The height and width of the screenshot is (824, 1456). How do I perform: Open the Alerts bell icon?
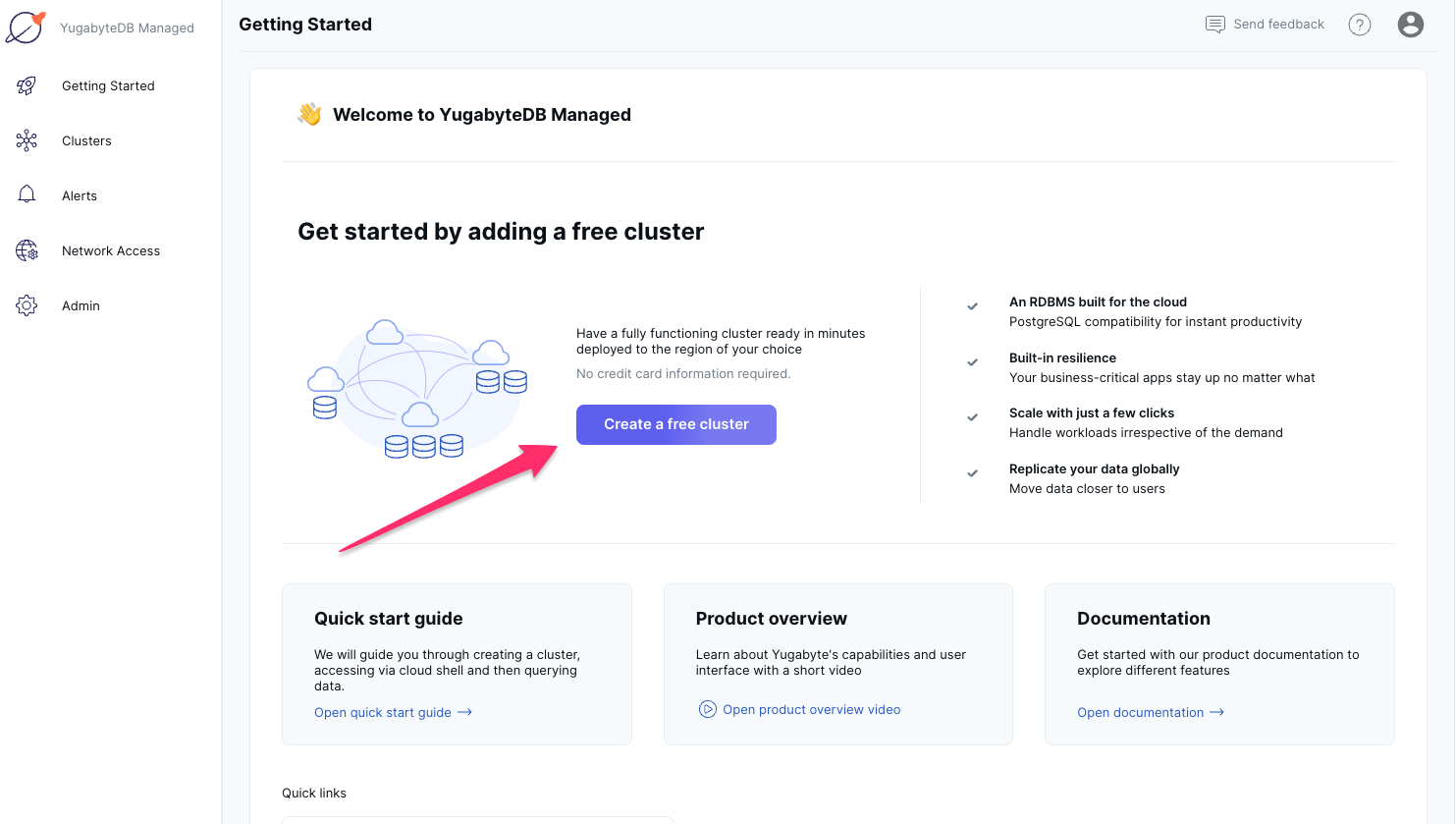click(27, 194)
